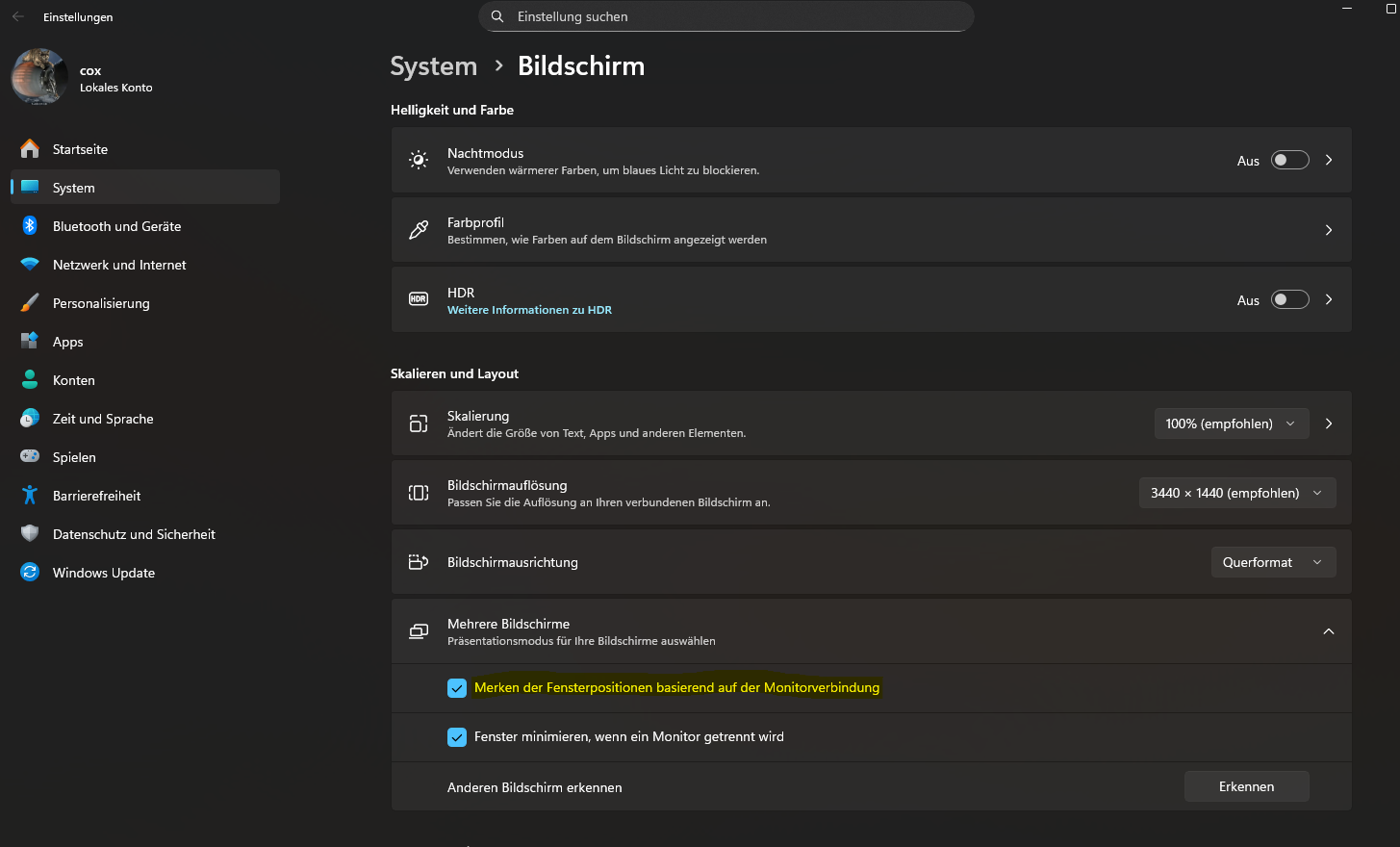The height and width of the screenshot is (847, 1400).
Task: Click the Personalisierung paintbrush icon
Action: pyautogui.click(x=30, y=303)
